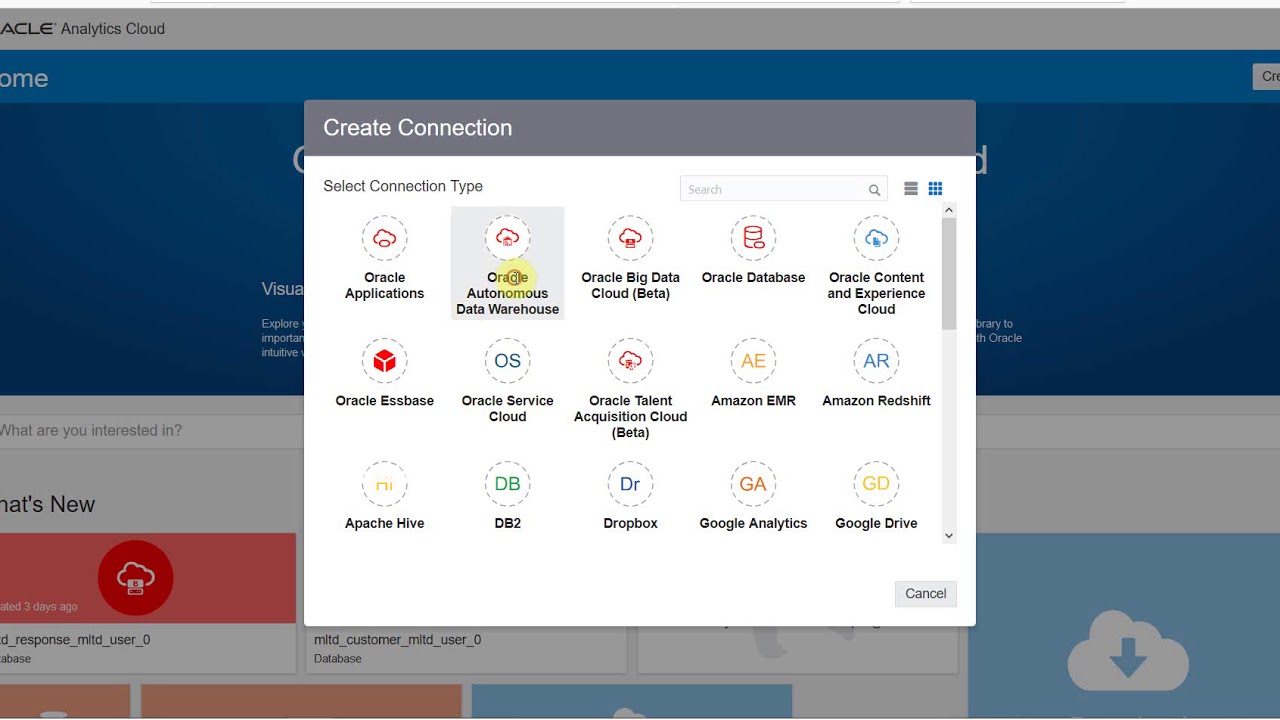This screenshot has width=1280, height=720.
Task: Click the 'Oracle Essbase' label
Action: (x=385, y=401)
